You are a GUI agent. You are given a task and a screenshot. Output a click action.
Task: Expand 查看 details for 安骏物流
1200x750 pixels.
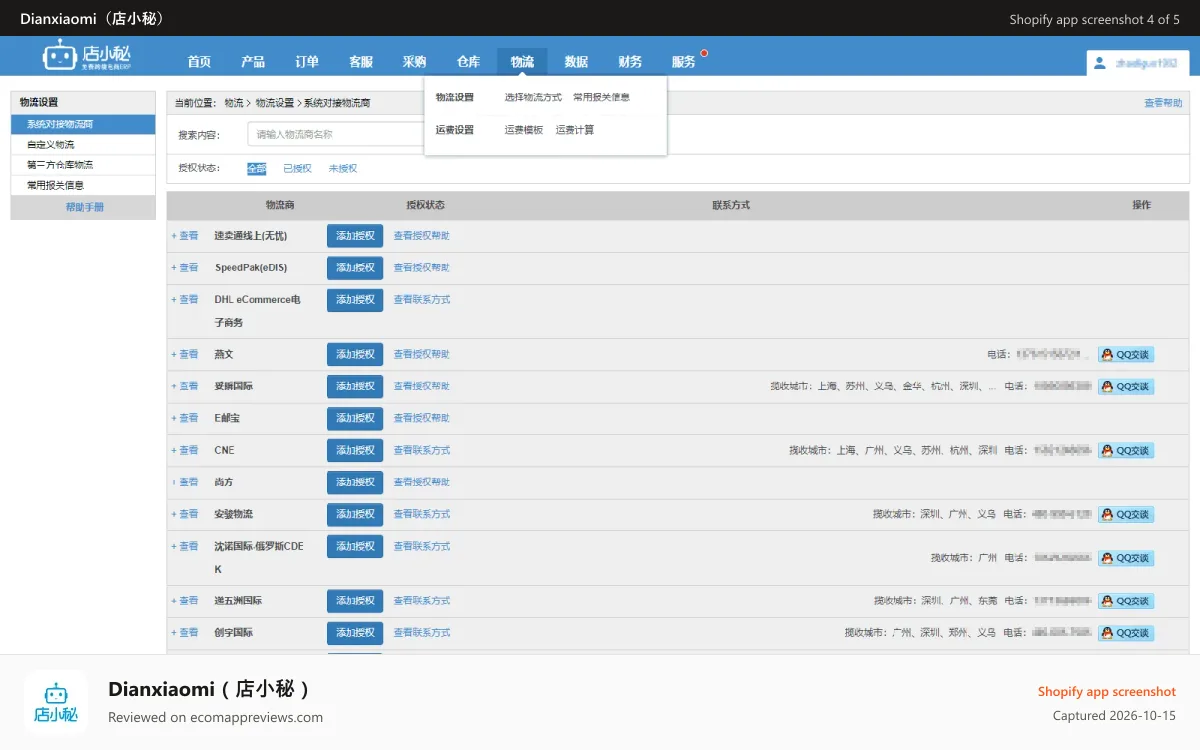(x=185, y=514)
